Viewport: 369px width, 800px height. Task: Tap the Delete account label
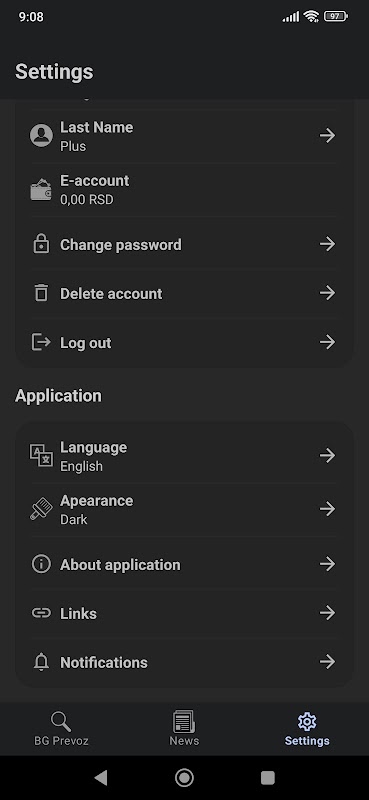pyautogui.click(x=111, y=293)
